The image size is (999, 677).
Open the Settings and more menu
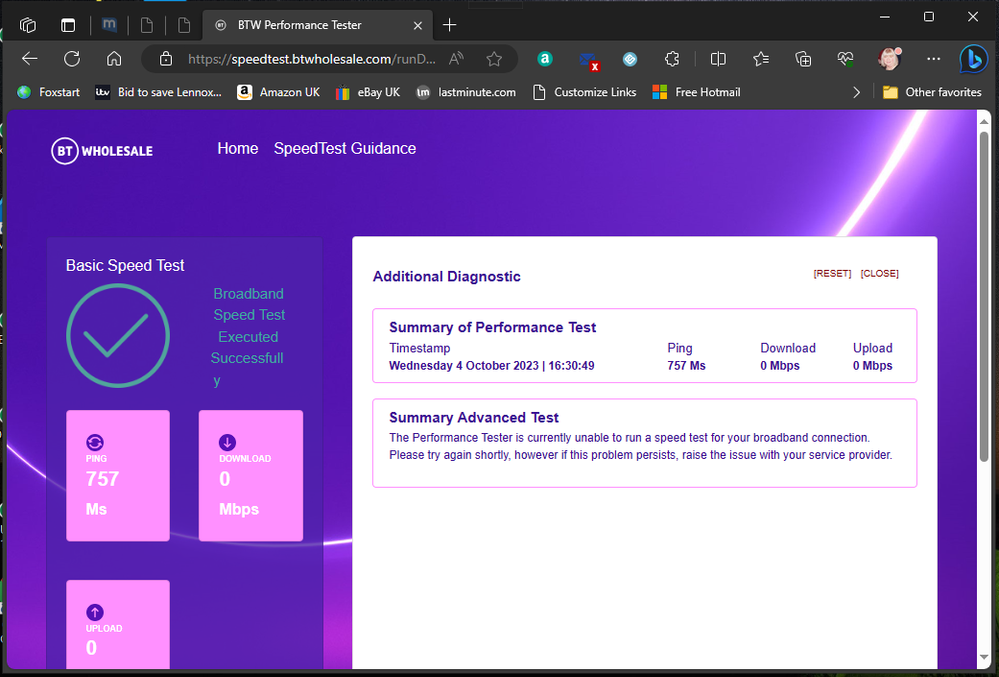[x=933, y=60]
